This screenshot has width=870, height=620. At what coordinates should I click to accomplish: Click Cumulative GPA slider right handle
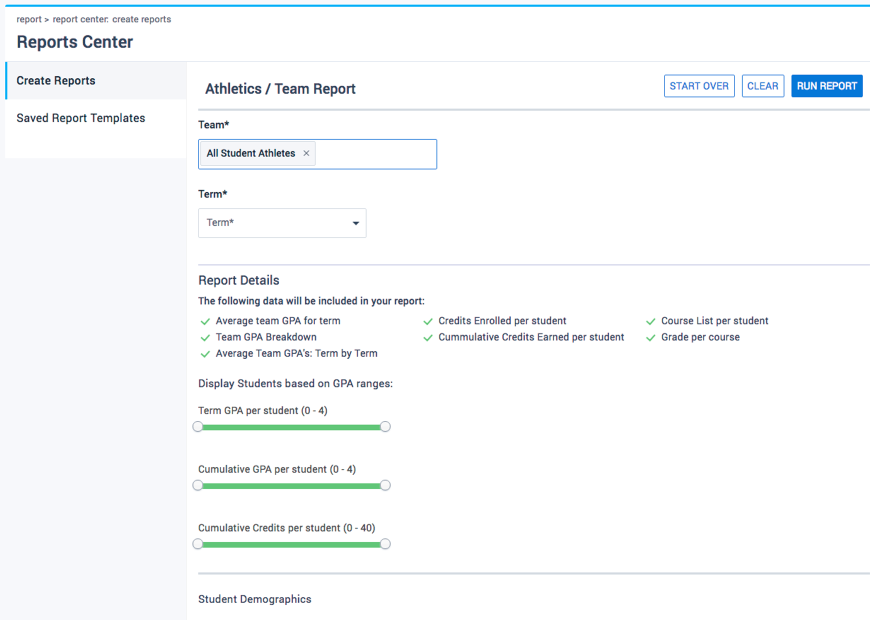(x=385, y=486)
